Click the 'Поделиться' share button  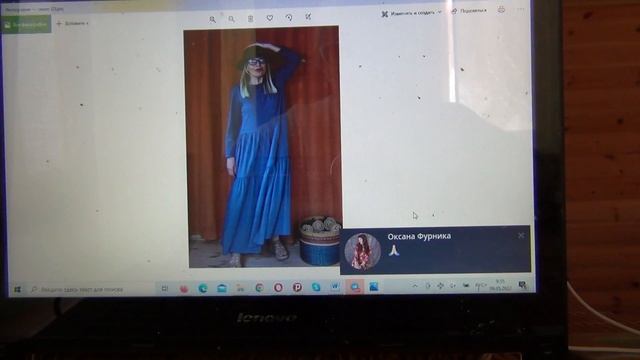(x=469, y=11)
